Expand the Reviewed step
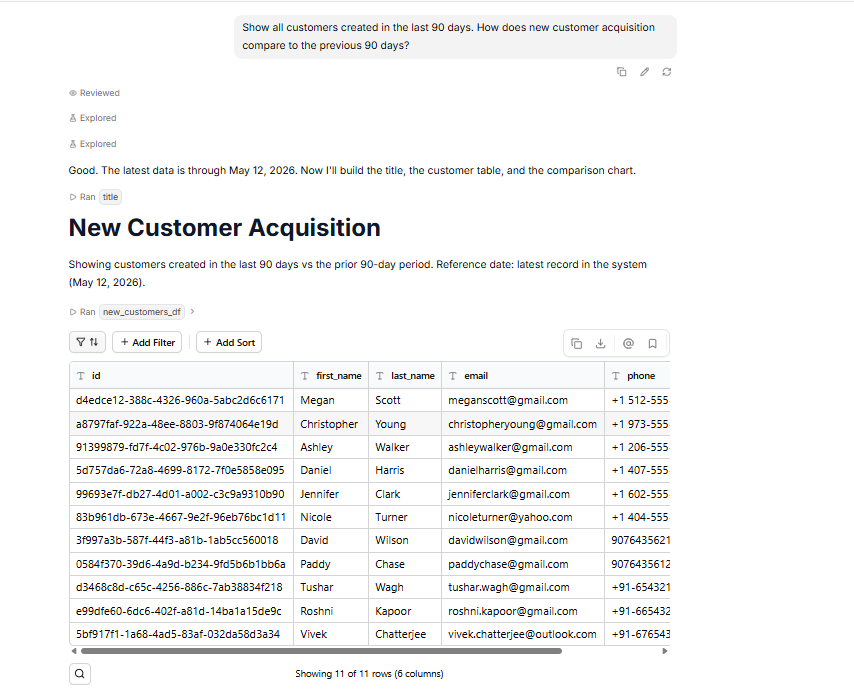 pos(94,93)
